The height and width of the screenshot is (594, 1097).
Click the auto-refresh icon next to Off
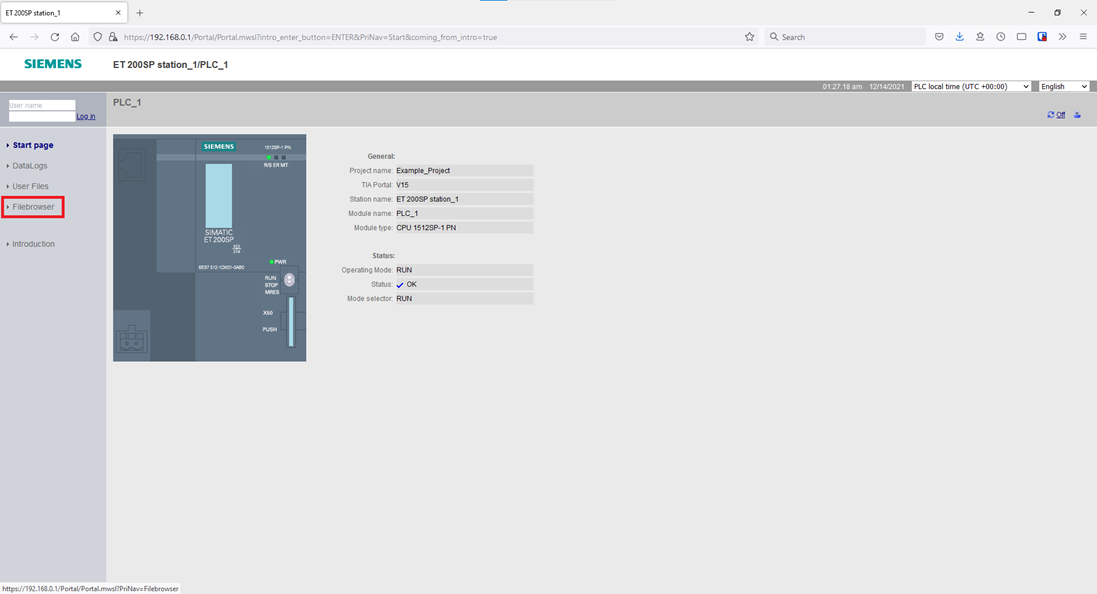pos(1050,115)
